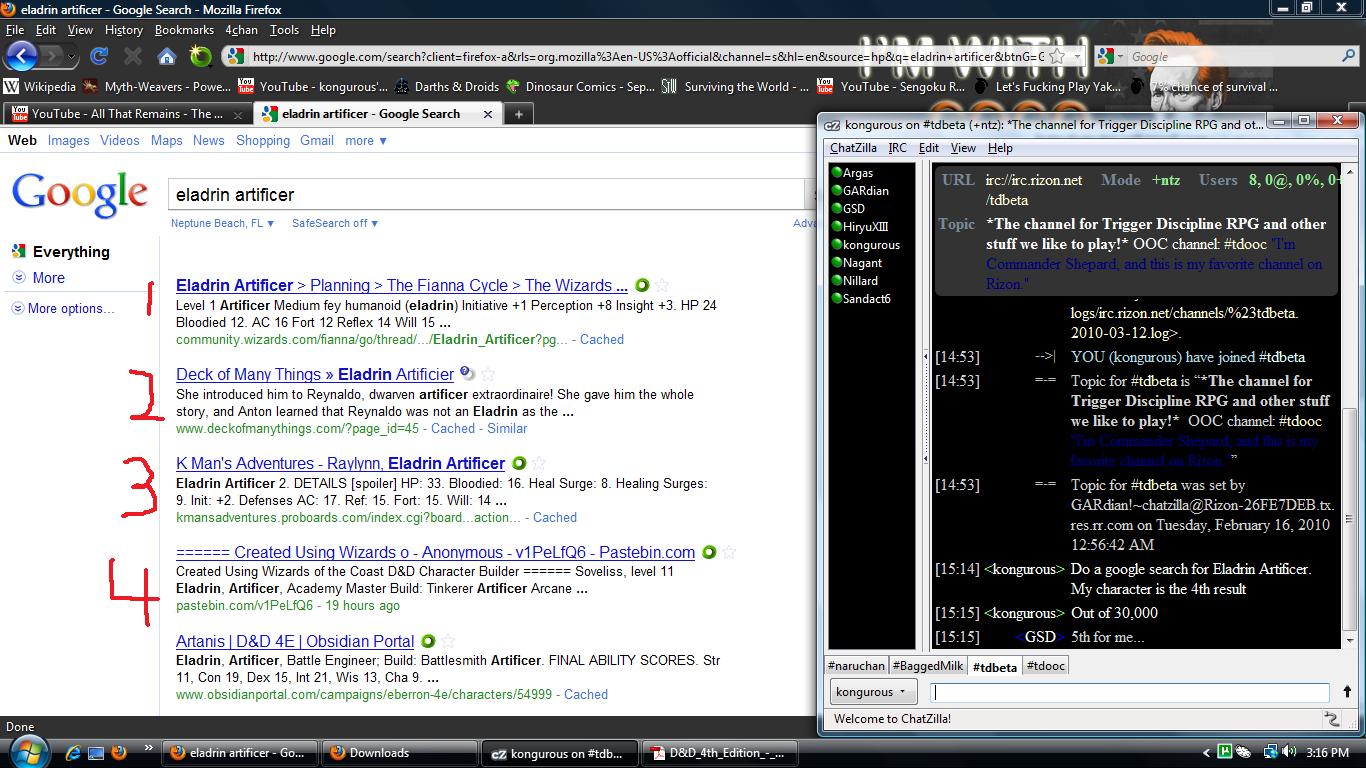
Task: Open the K Man's Adventures Raylynn result
Action: coord(340,463)
